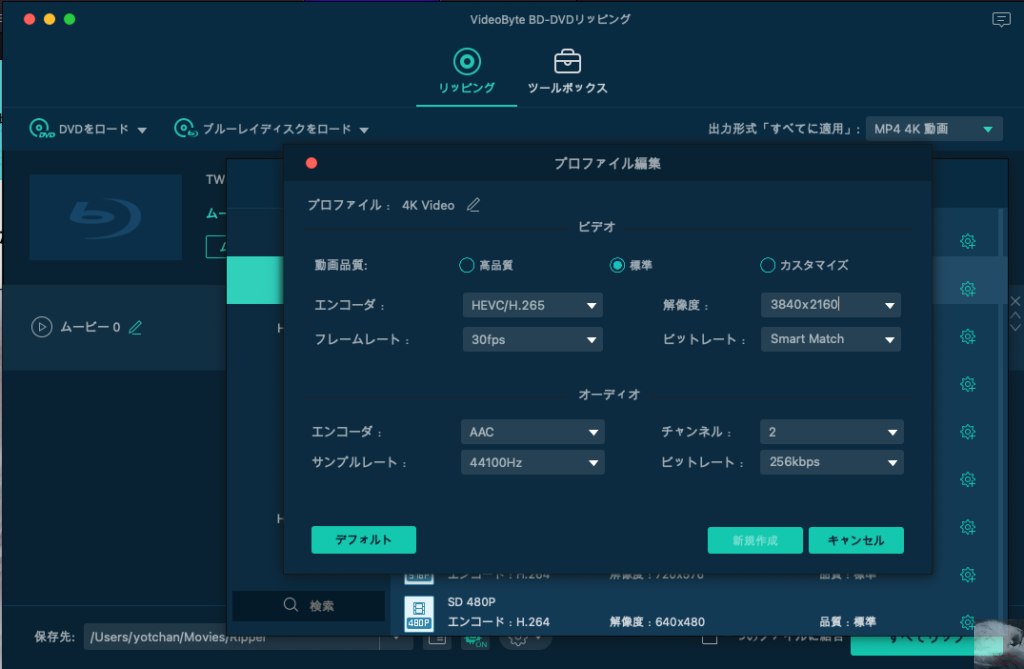The width and height of the screenshot is (1024, 669).
Task: Click the 4K Video profile name text
Action: [428, 205]
